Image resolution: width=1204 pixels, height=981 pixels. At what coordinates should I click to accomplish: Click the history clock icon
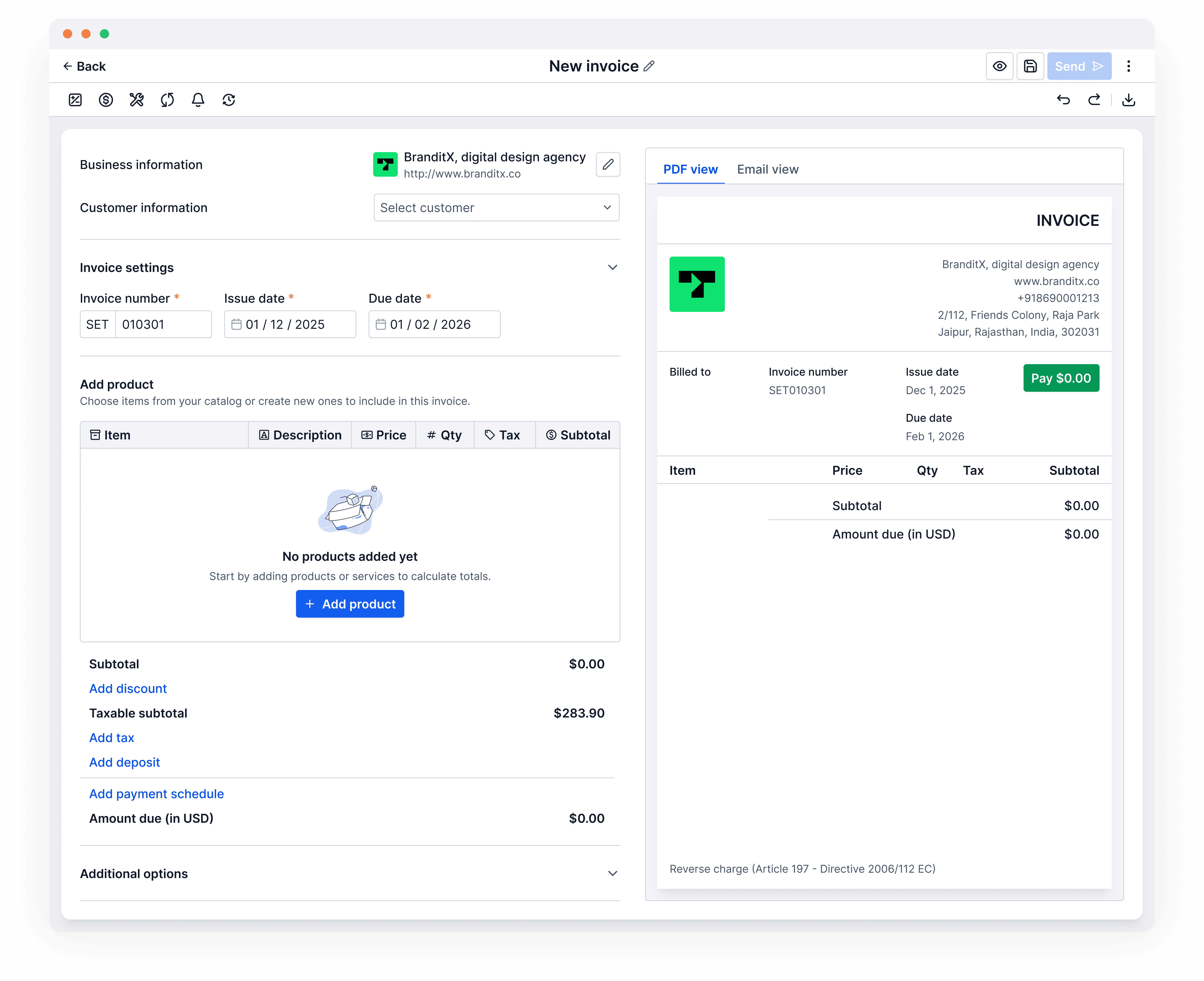(229, 100)
